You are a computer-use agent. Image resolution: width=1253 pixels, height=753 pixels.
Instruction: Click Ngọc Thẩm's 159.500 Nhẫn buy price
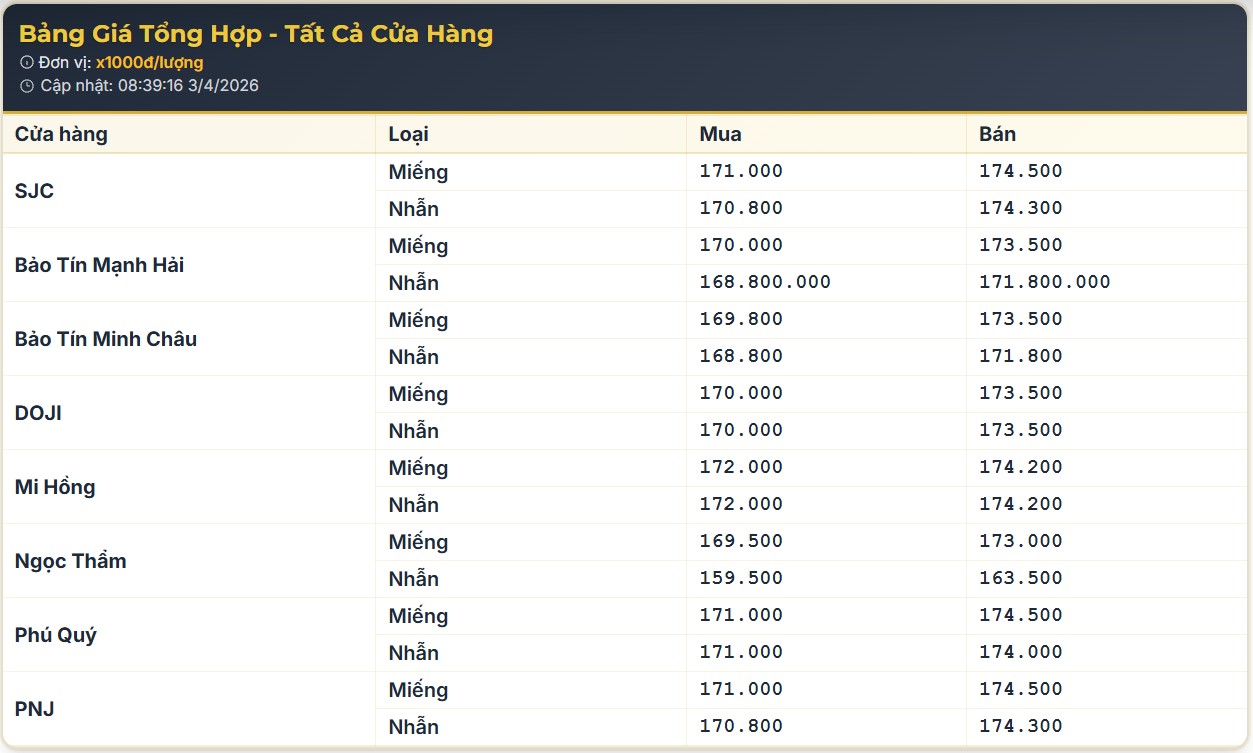coord(741,578)
